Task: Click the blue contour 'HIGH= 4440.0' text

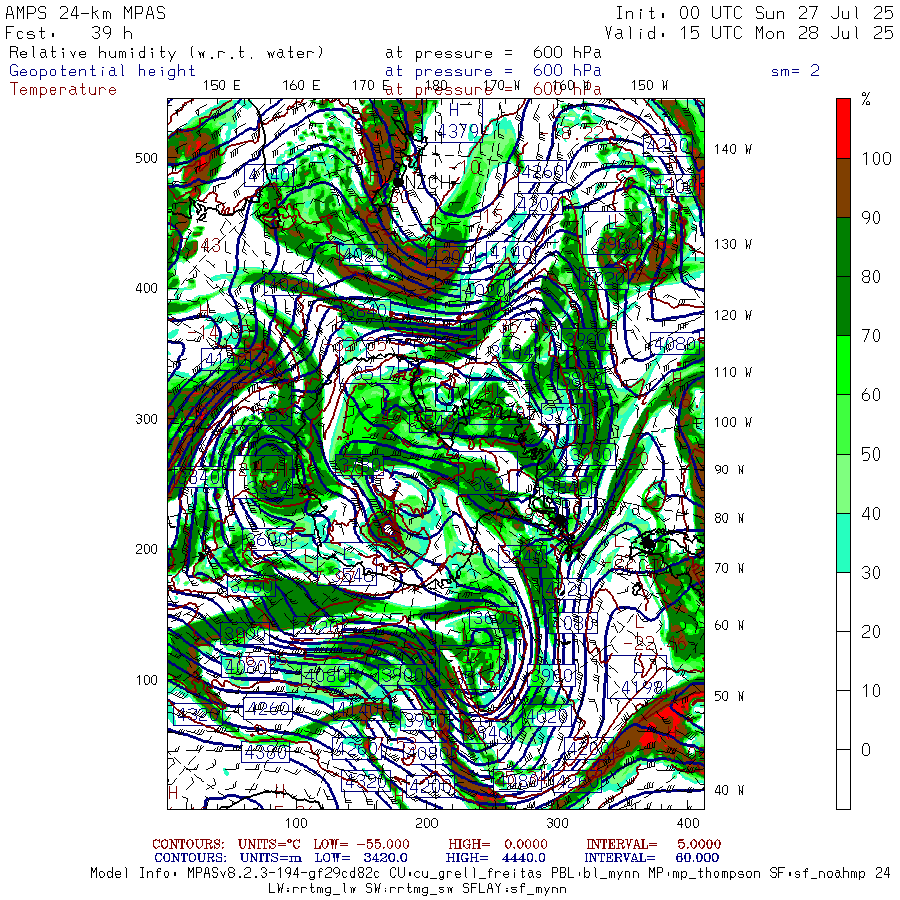Action: tap(496, 858)
